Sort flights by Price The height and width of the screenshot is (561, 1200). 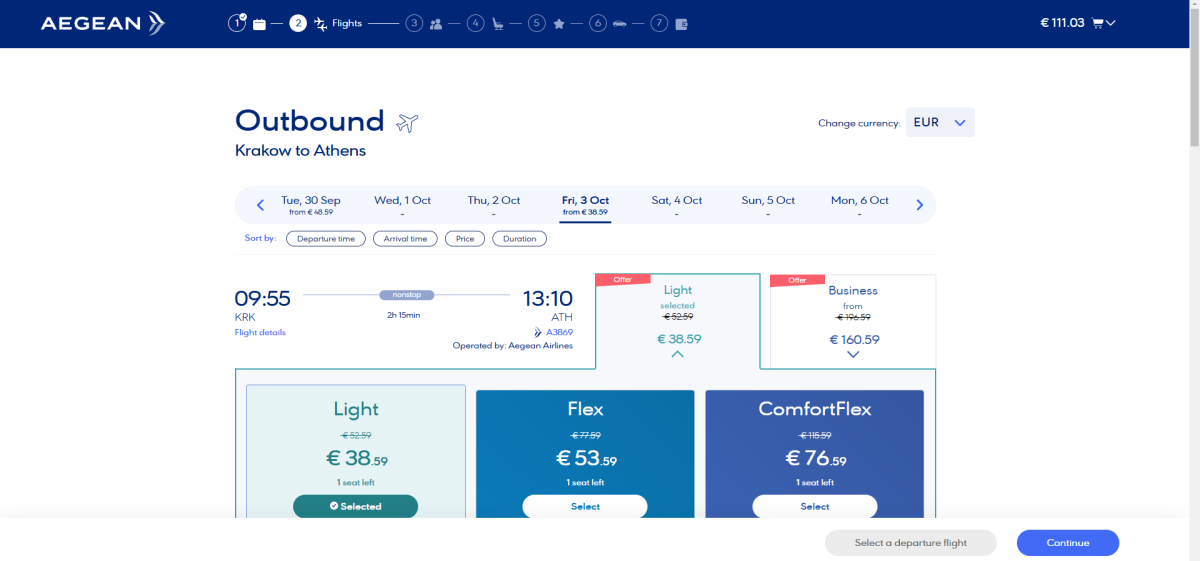pyautogui.click(x=466, y=239)
